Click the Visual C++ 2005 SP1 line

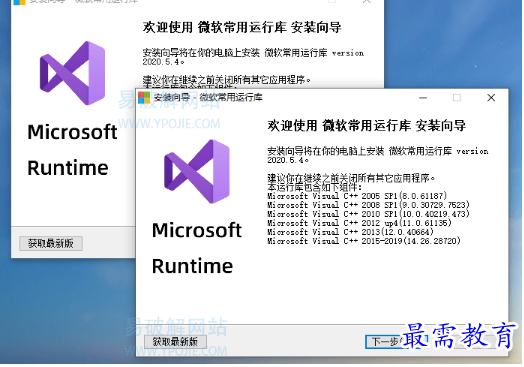(x=357, y=196)
